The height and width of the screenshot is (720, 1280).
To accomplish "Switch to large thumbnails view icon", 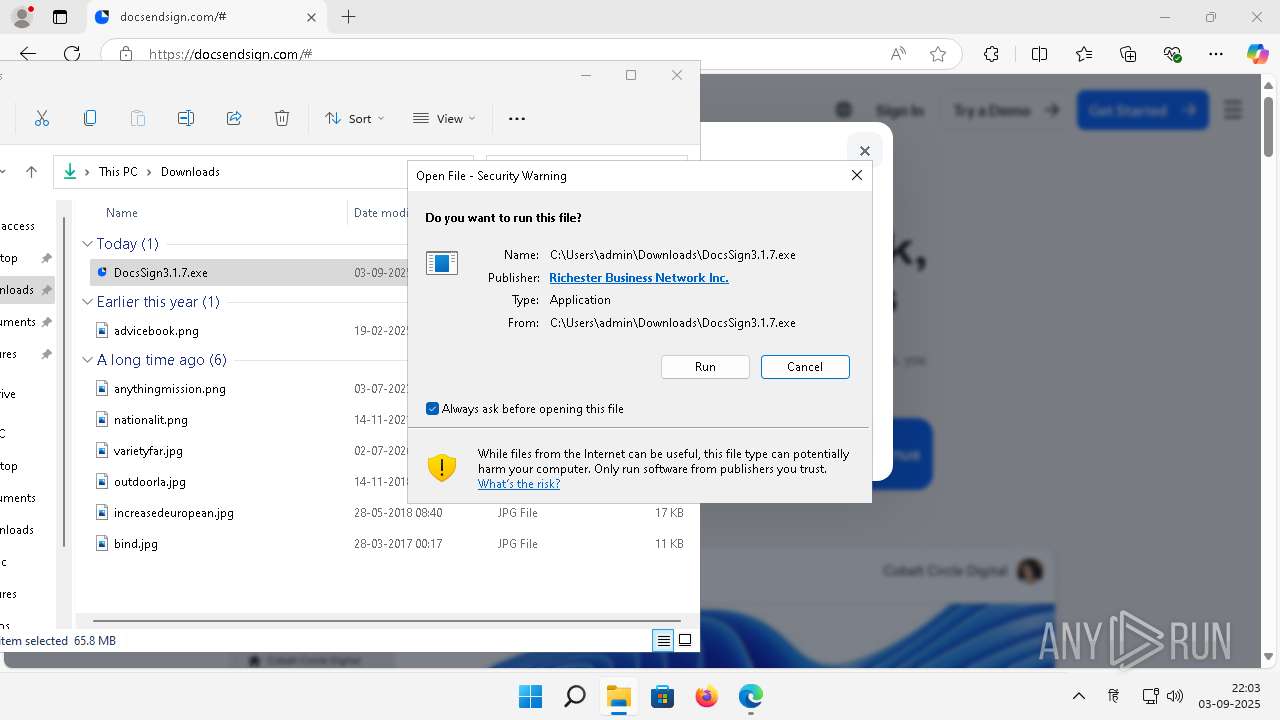I will [x=685, y=641].
